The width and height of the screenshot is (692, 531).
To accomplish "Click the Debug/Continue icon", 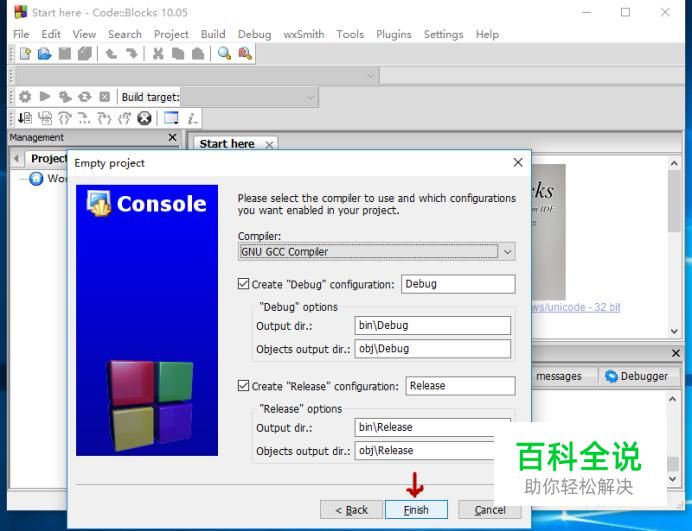I will 25,118.
